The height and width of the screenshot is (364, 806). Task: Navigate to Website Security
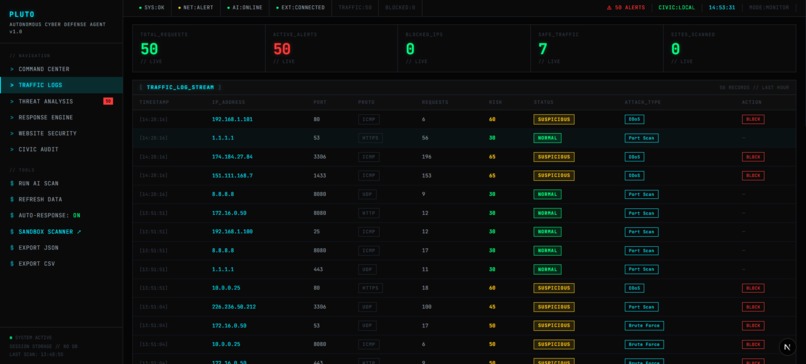click(61, 133)
